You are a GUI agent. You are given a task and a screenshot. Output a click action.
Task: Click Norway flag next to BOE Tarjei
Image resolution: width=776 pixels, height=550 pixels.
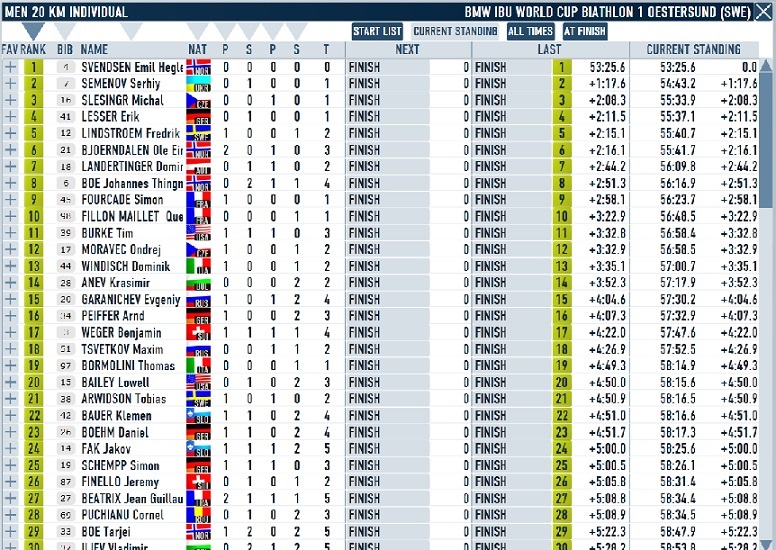(198, 532)
